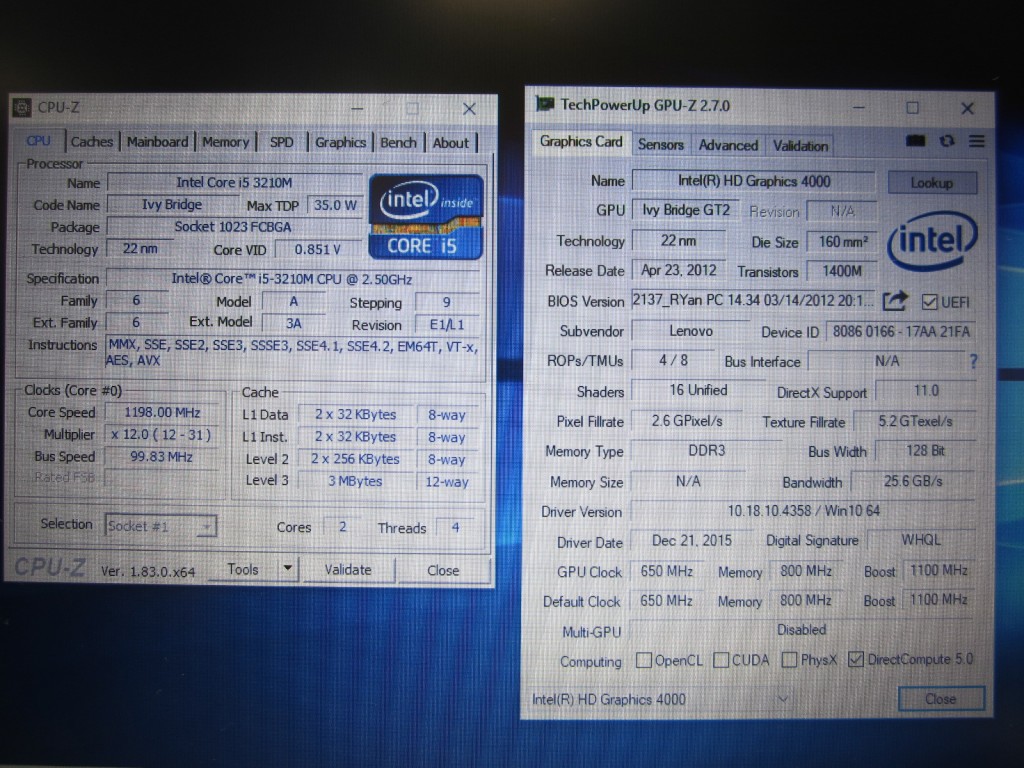Toggle the DirectCompute 5.0 checkbox

tap(855, 659)
